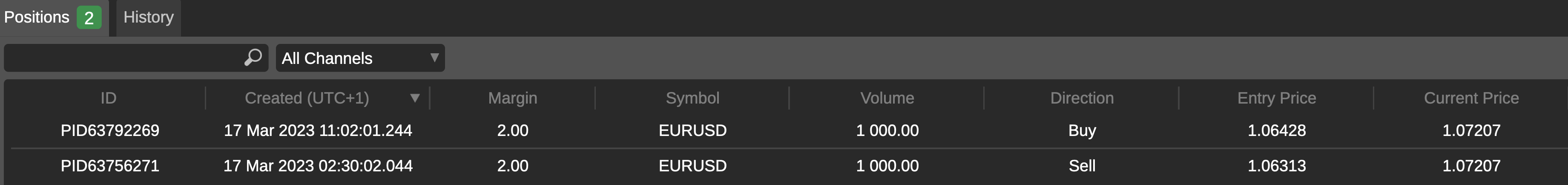Sort by Created (UTC+1) column header

307,98
